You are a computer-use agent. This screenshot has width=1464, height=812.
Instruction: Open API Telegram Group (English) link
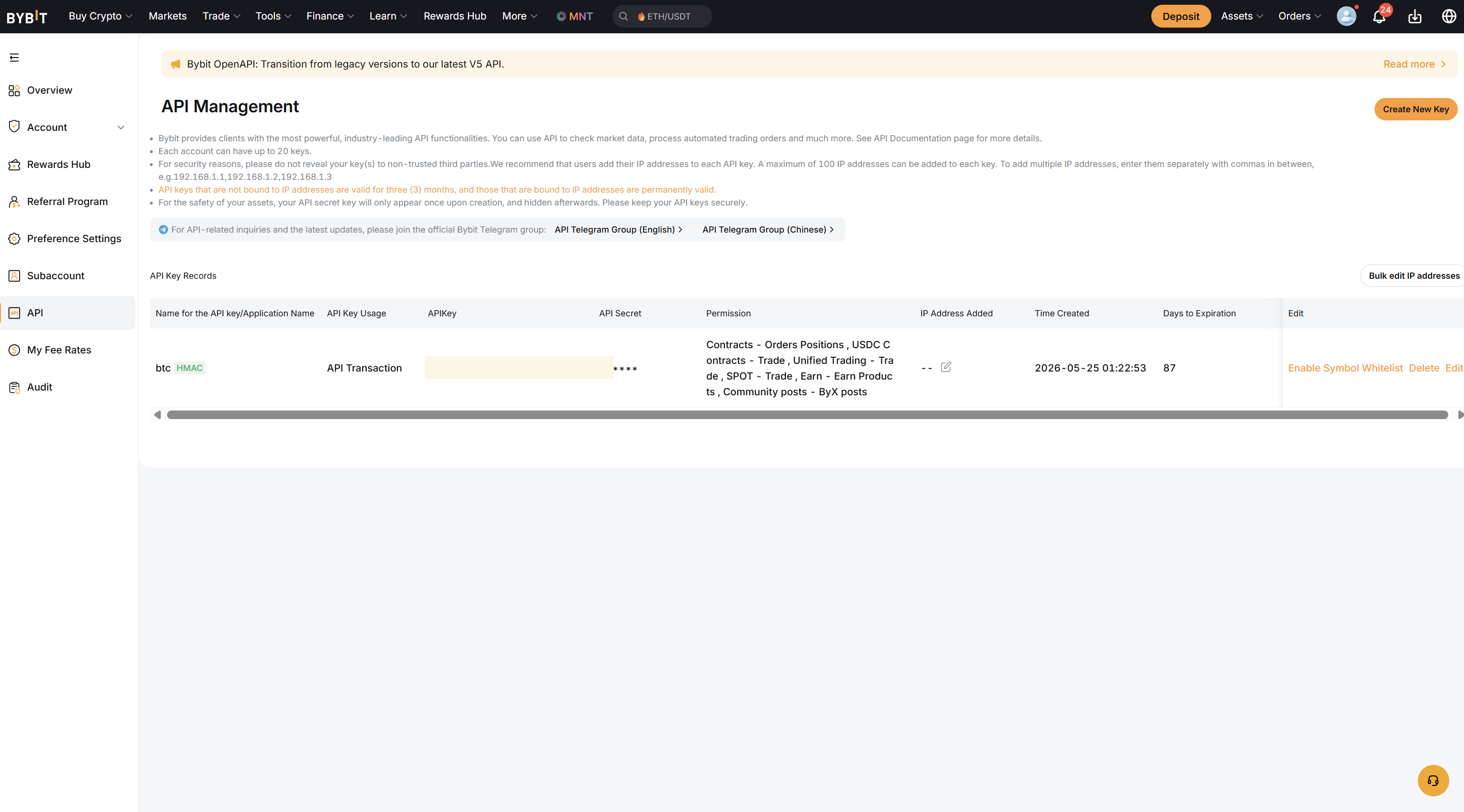coord(618,229)
